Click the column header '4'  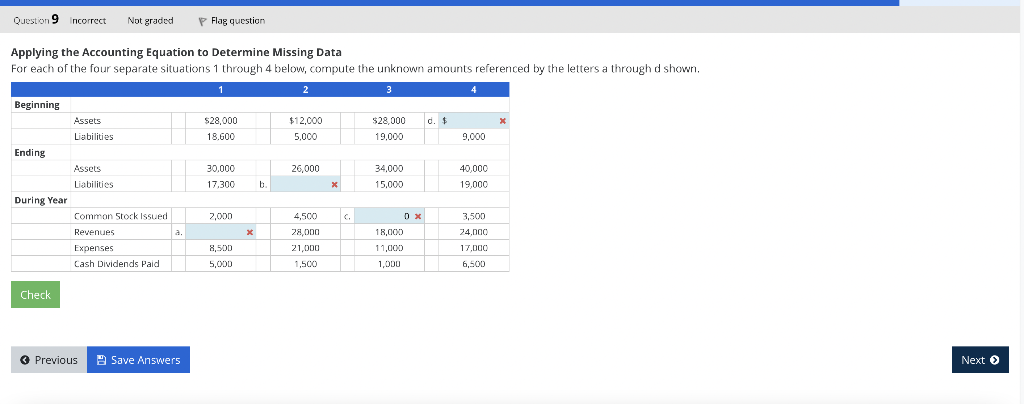coord(473,89)
